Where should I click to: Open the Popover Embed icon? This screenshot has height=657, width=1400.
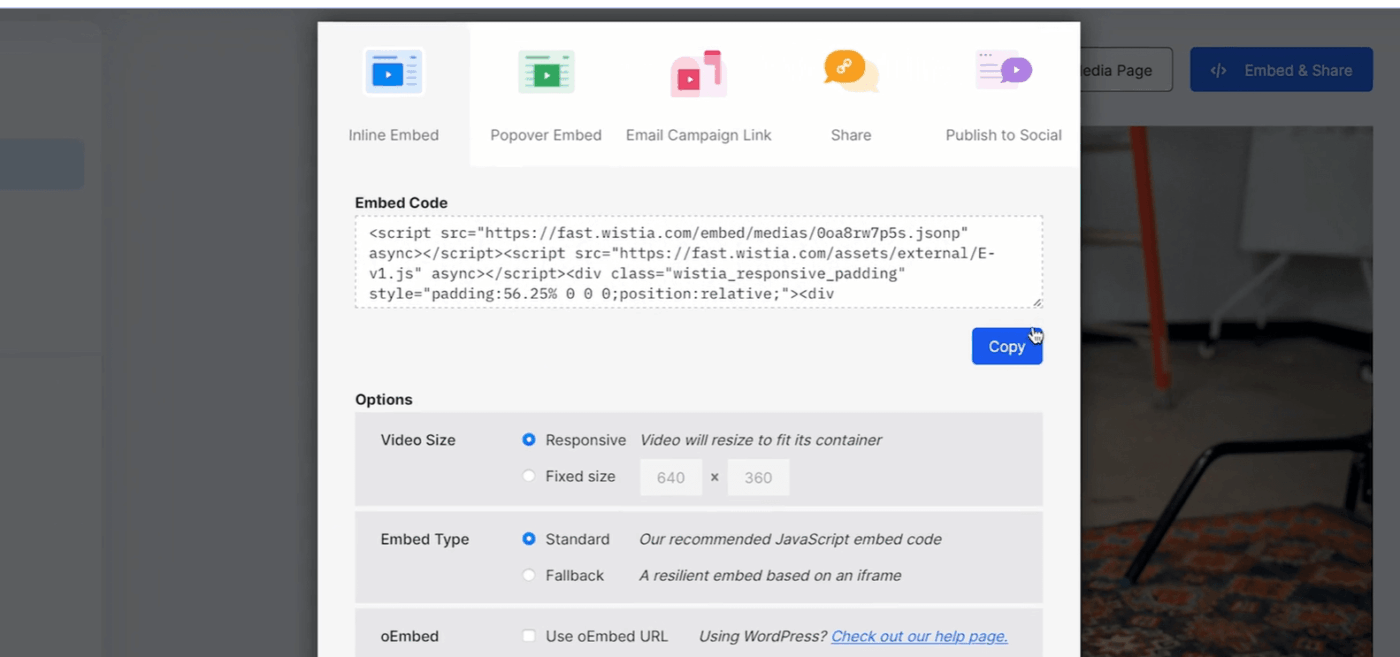[546, 72]
